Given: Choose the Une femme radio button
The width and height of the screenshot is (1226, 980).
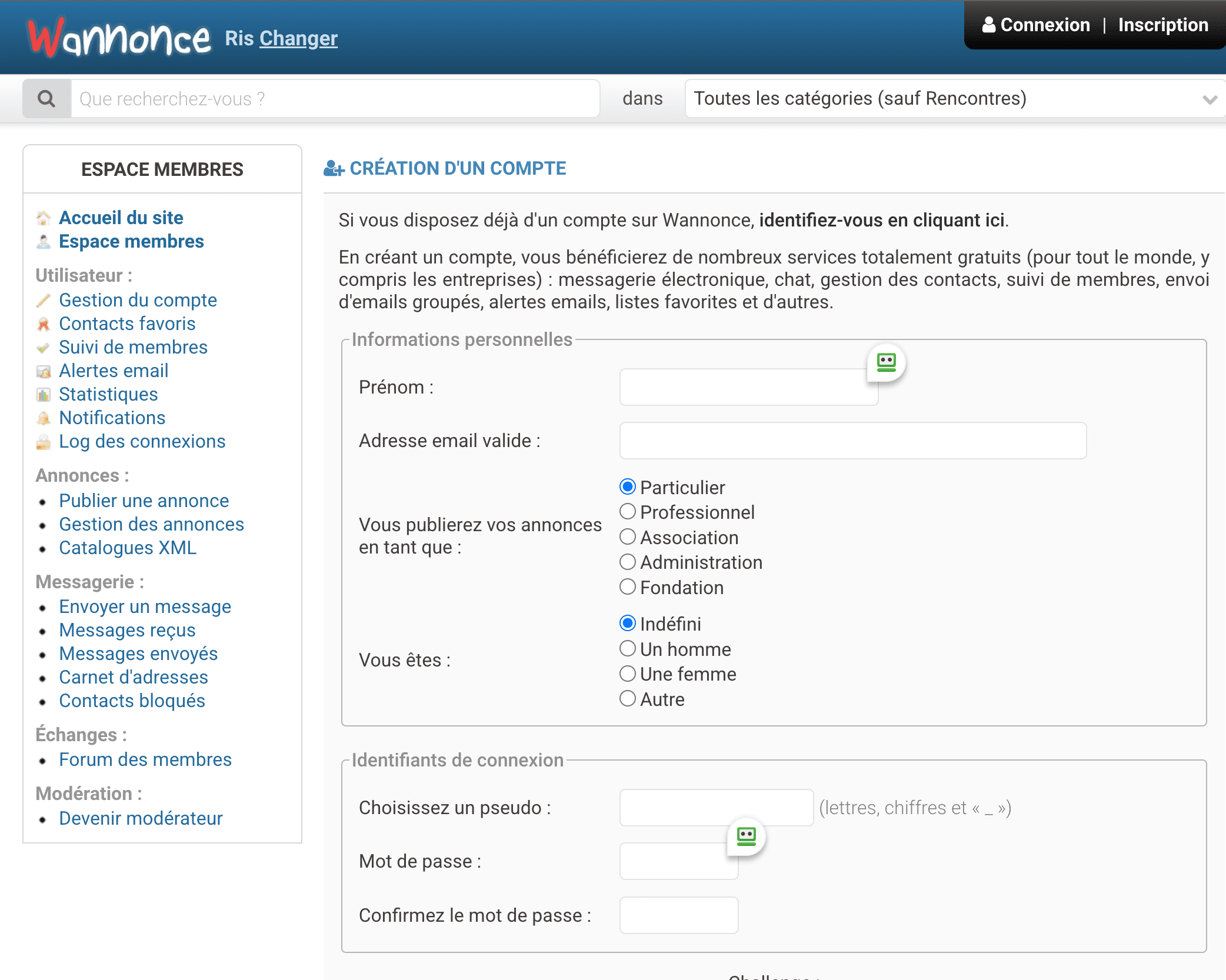Looking at the screenshot, I should (628, 674).
